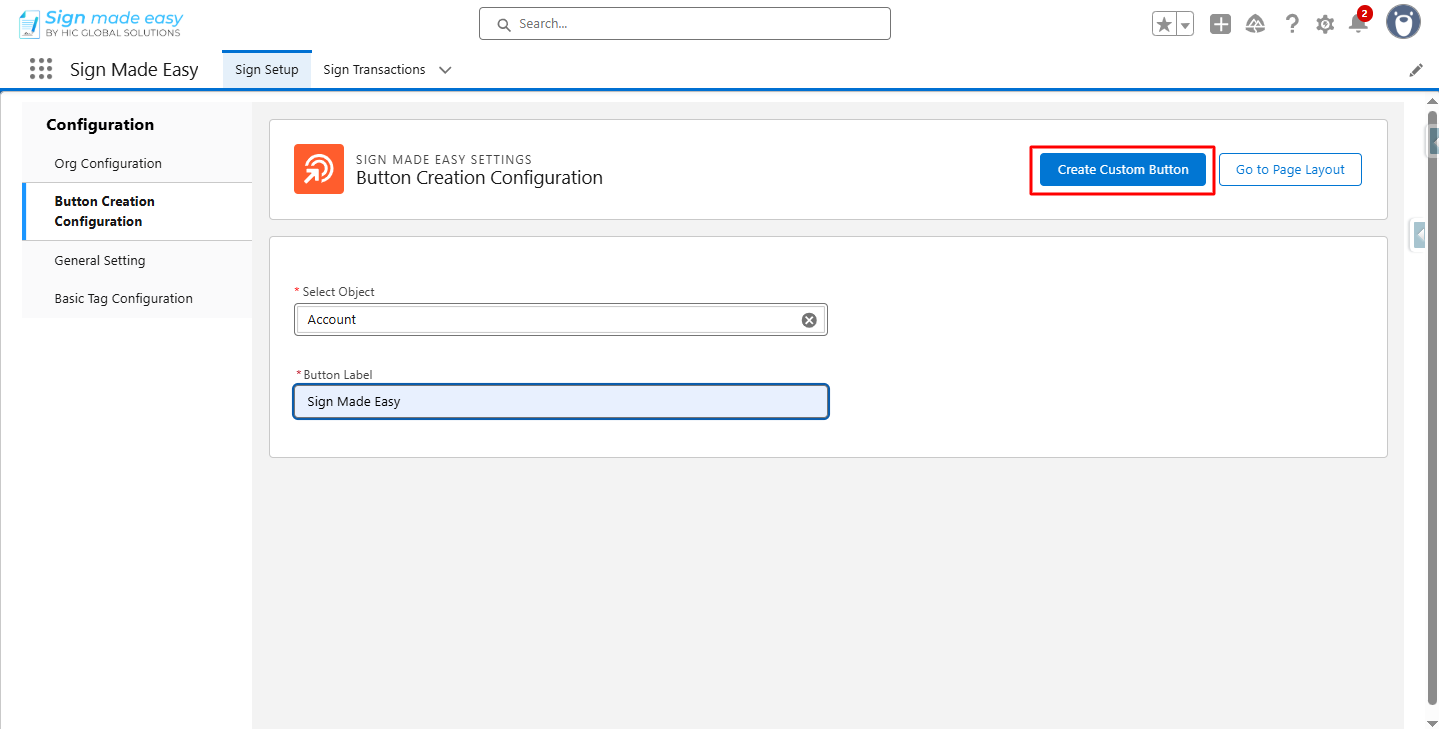Open the global actions plus icon
The image size is (1439, 729).
pyautogui.click(x=1220, y=24)
